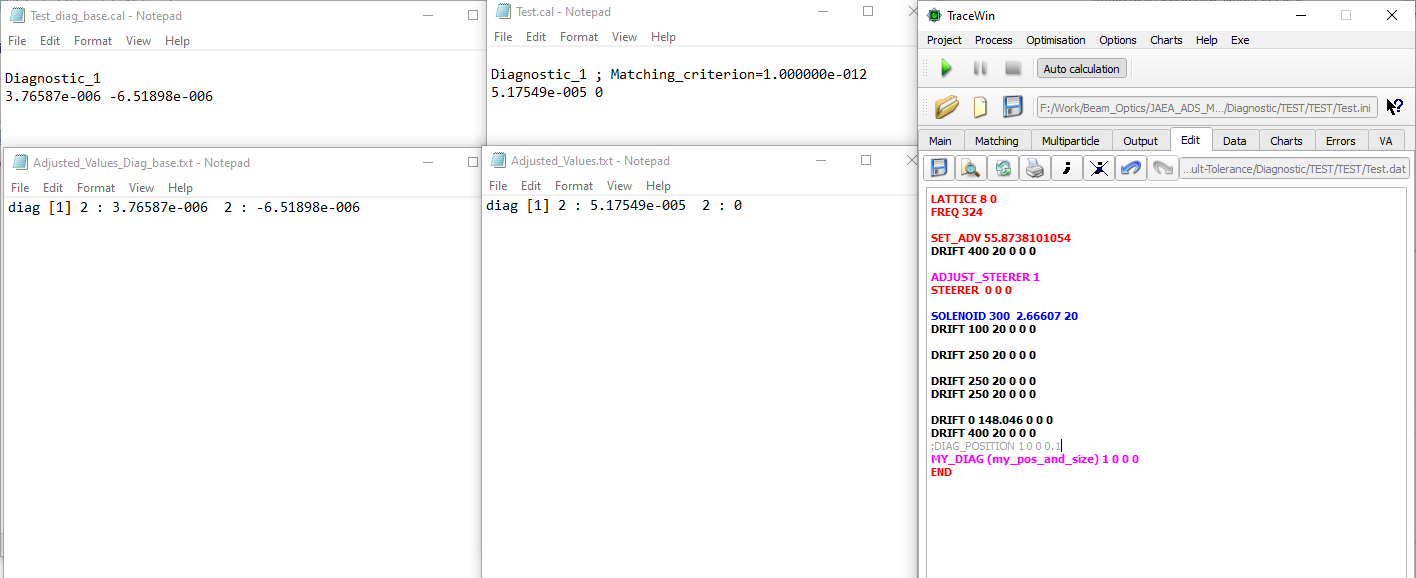Save project using floppy icon beside path
The height and width of the screenshot is (578, 1416).
1013,107
